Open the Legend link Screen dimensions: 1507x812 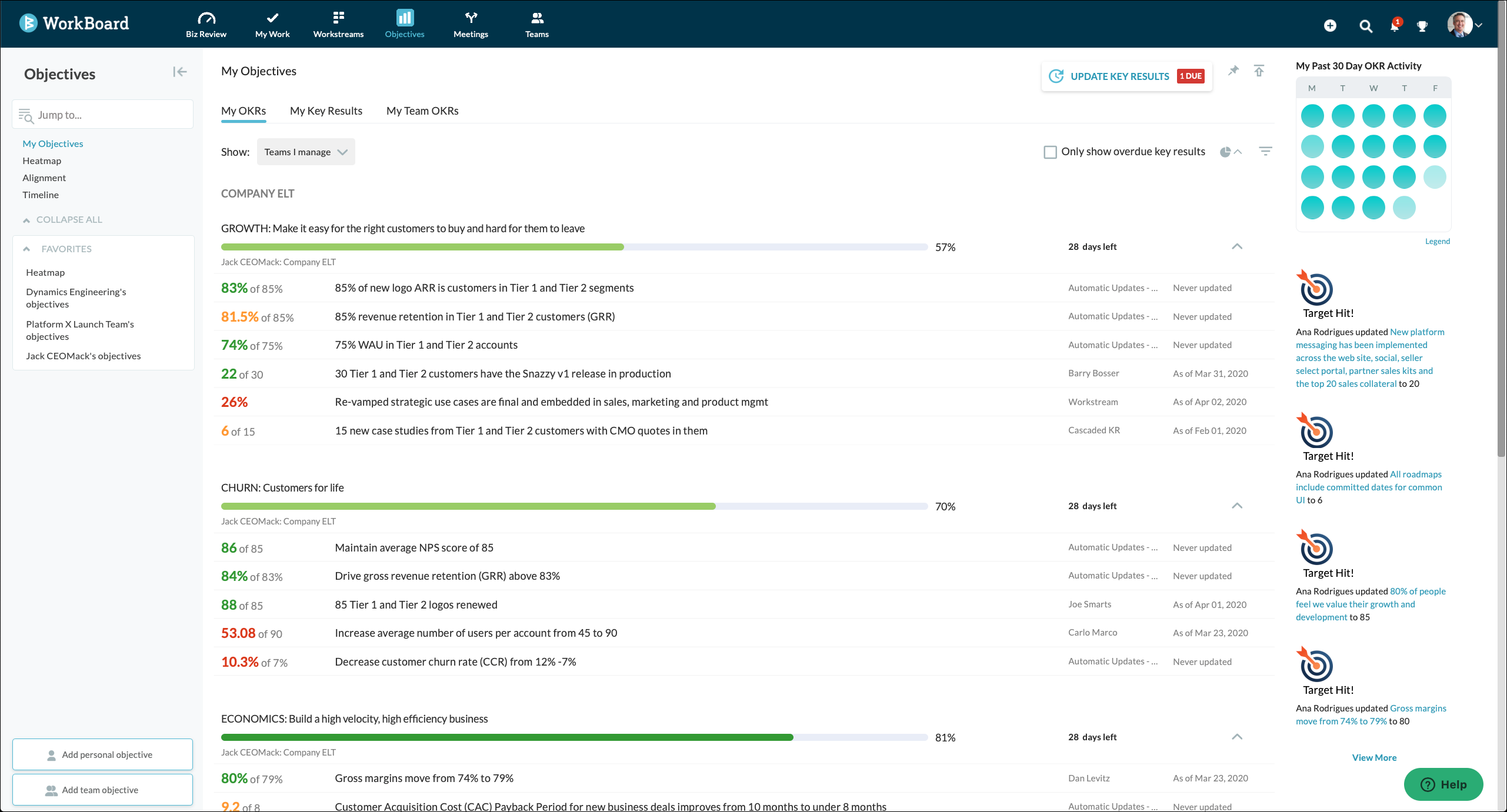click(1438, 241)
